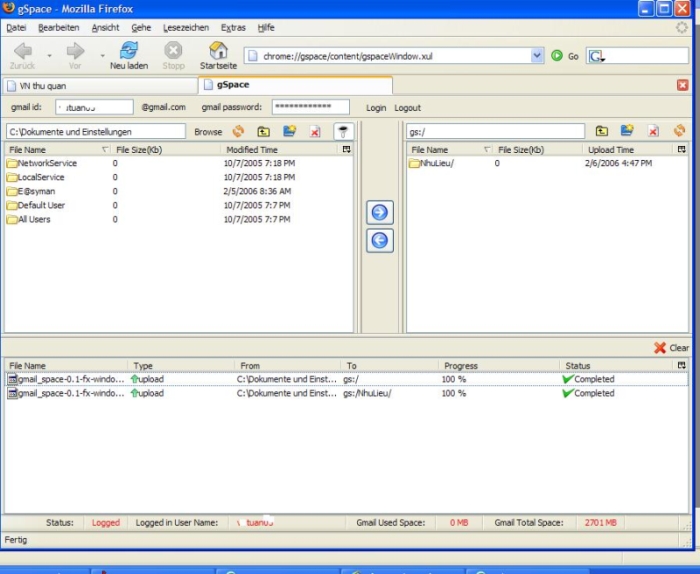Click the 2701 MB total space value
The height and width of the screenshot is (574, 700).
coord(600,523)
